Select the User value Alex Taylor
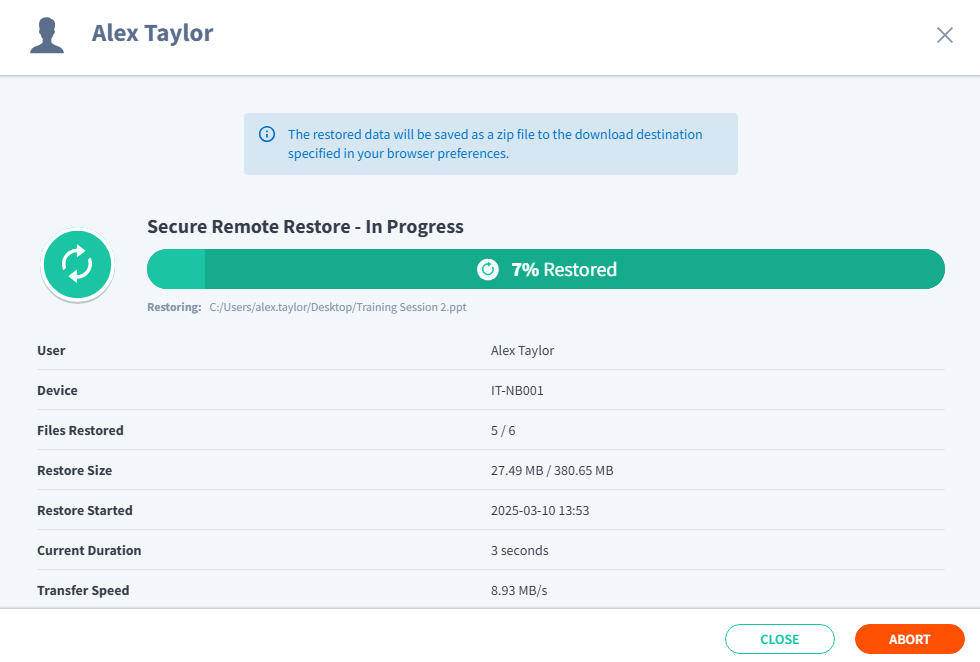The width and height of the screenshot is (980, 662). pyautogui.click(x=522, y=351)
